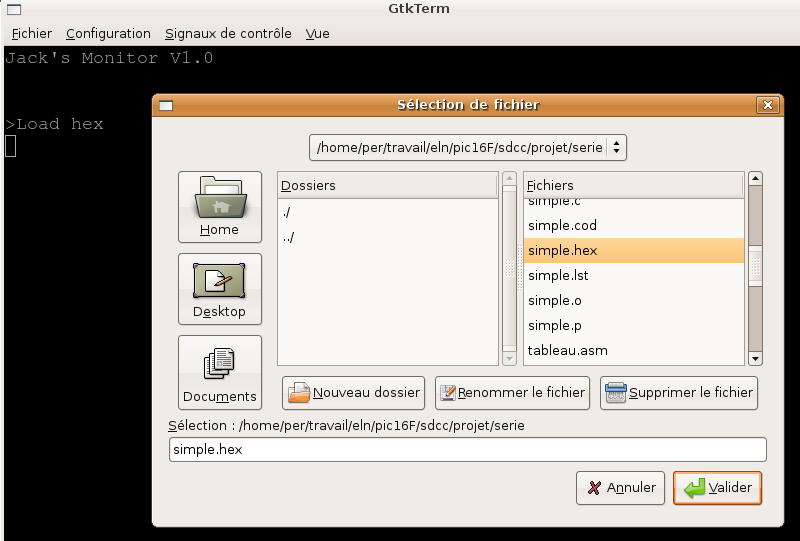The width and height of the screenshot is (800, 541).
Task: Click the Nouveau dossier button
Action: (354, 393)
